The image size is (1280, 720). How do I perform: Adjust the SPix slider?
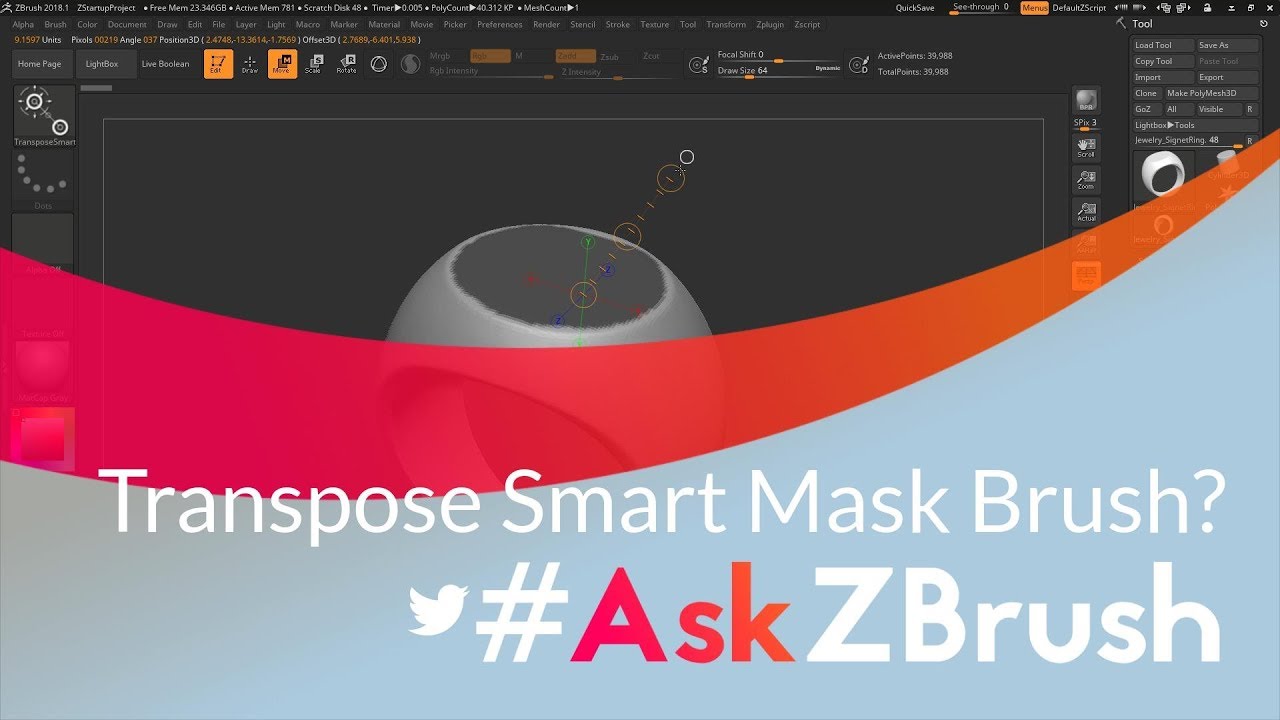(x=1086, y=124)
